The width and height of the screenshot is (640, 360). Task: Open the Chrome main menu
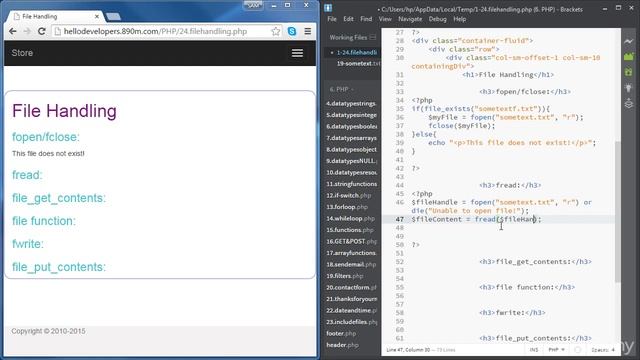tap(307, 31)
